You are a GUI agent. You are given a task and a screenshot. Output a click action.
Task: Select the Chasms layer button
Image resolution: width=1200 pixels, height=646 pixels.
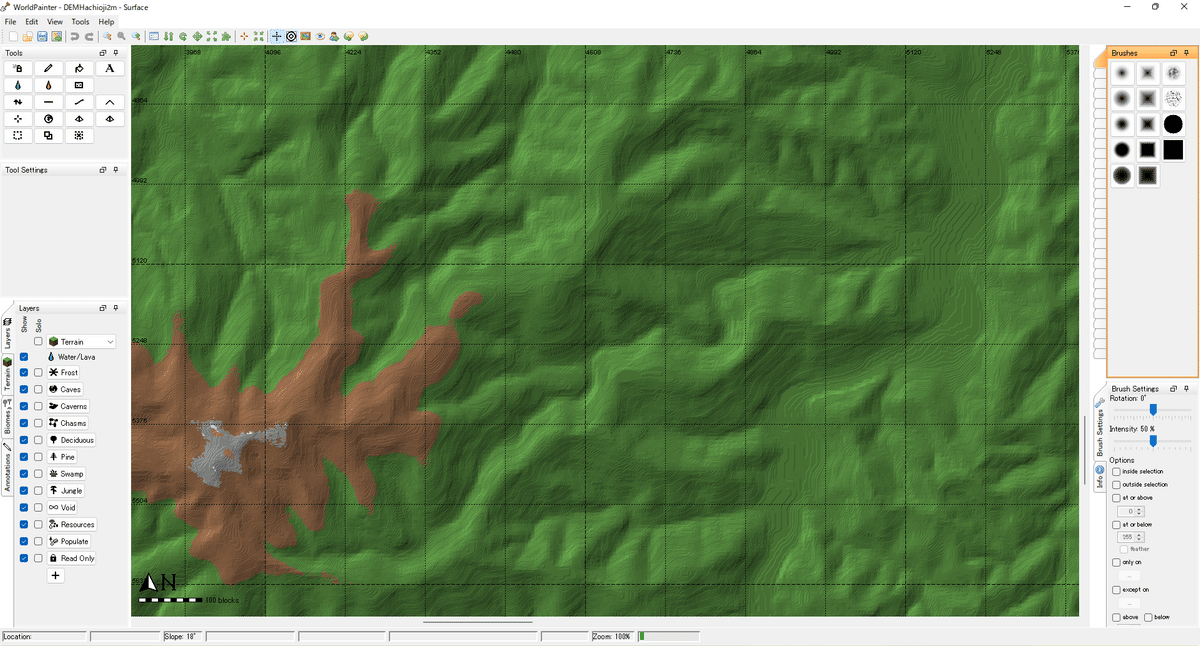(67, 423)
